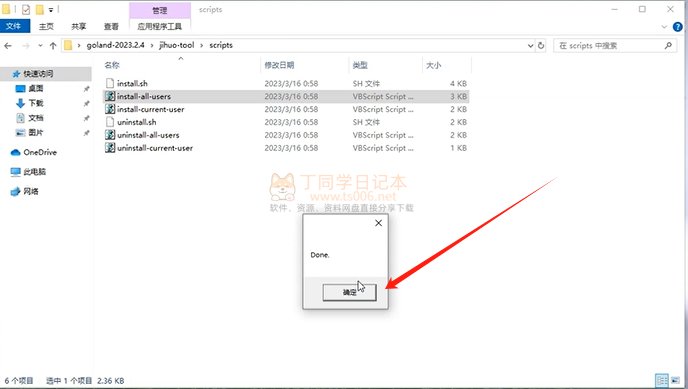
Task: Switch to the 查看 ribbon tab
Action: coord(111,26)
